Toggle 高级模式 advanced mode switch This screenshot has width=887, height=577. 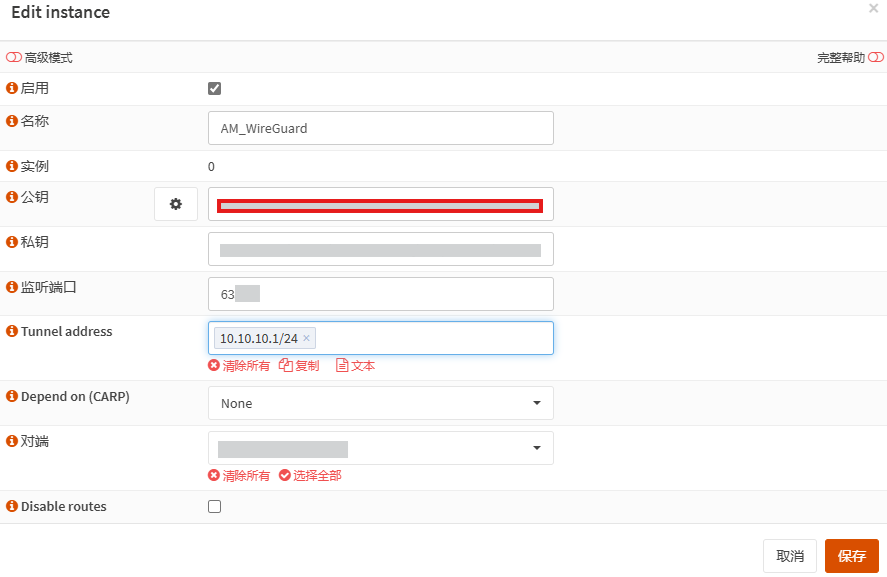click(14, 58)
